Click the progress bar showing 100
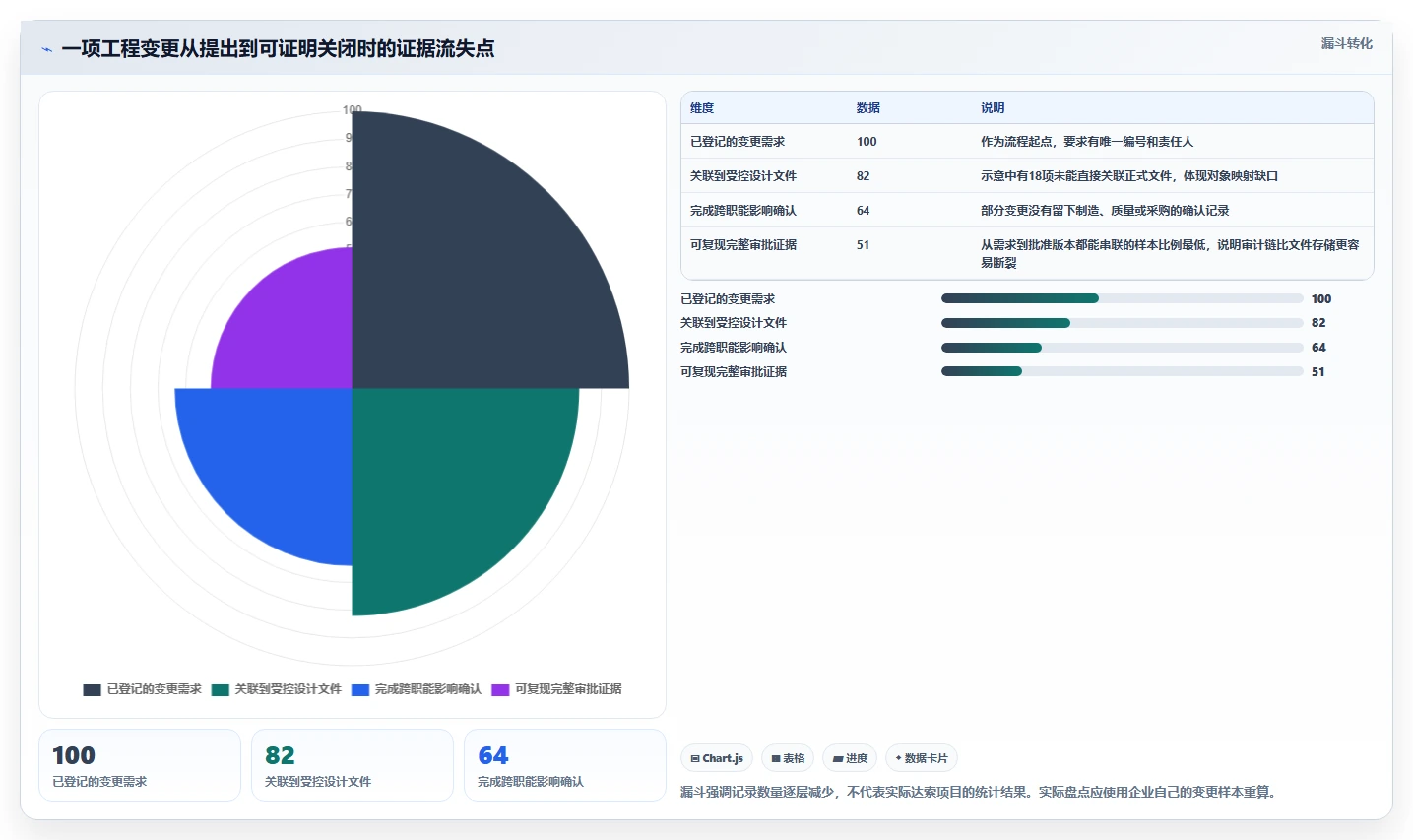 (1123, 298)
